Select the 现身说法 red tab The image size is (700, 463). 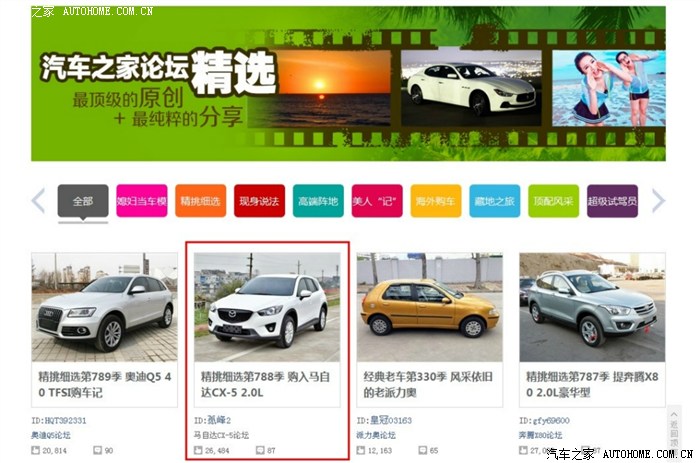click(x=259, y=201)
